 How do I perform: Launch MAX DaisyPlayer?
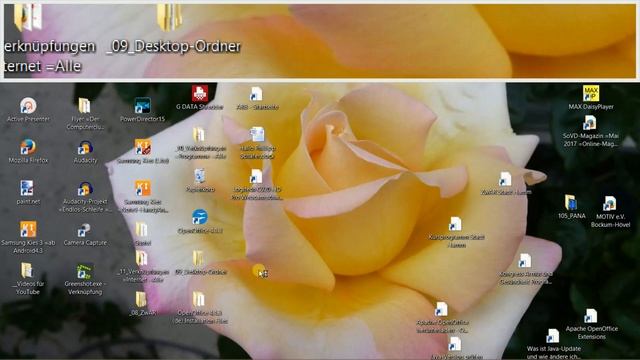coord(591,93)
